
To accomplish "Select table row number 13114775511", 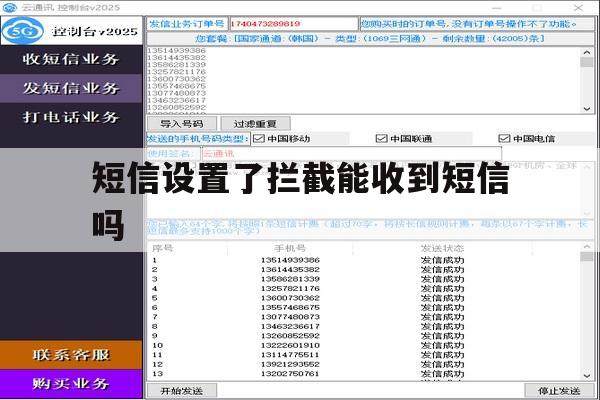I will point(290,355).
